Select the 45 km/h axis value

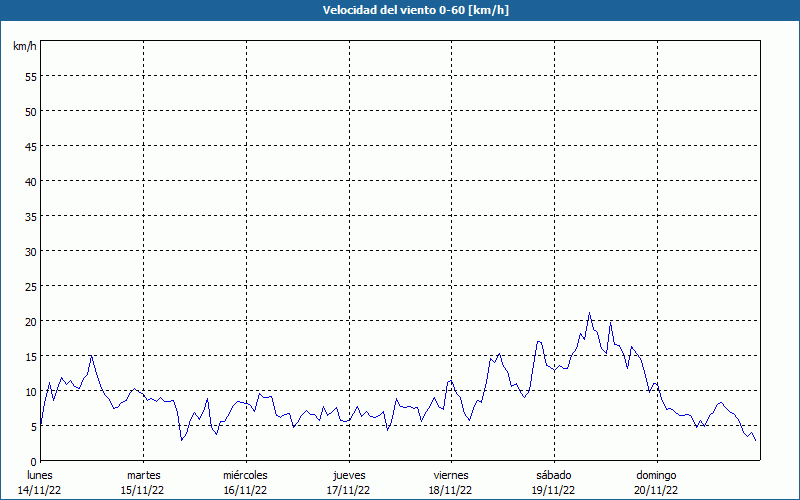[x=31, y=146]
